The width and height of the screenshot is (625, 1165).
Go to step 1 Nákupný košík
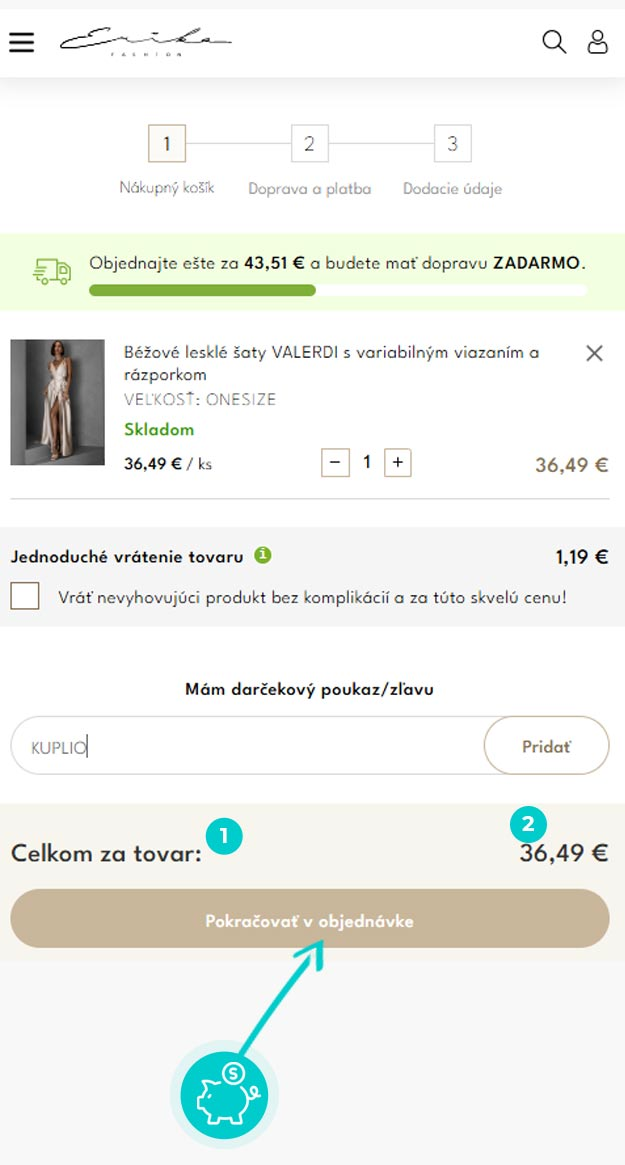click(x=167, y=143)
